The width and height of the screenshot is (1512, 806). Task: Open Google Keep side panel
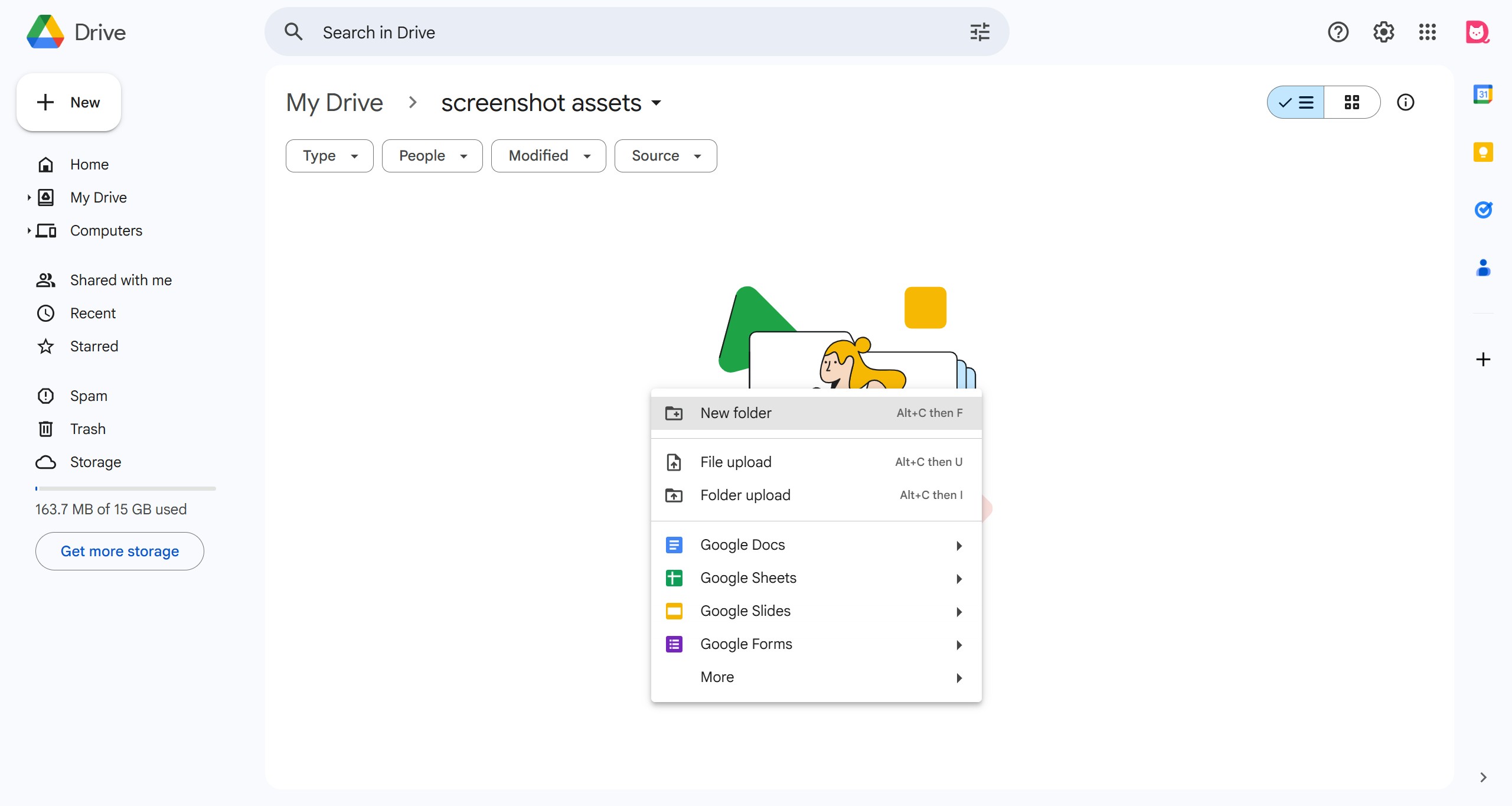[x=1483, y=152]
